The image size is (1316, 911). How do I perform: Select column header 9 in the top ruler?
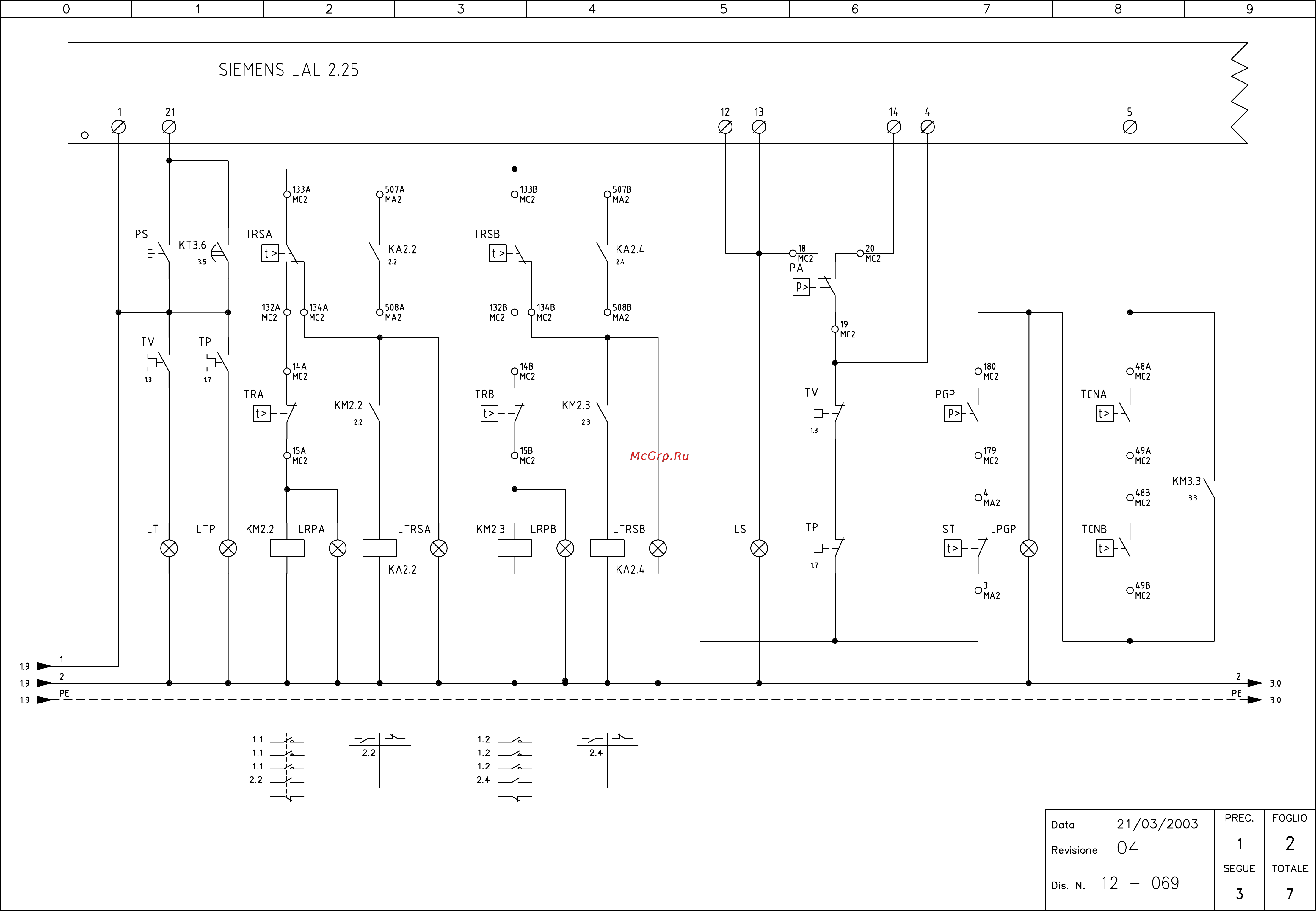pos(1250,9)
